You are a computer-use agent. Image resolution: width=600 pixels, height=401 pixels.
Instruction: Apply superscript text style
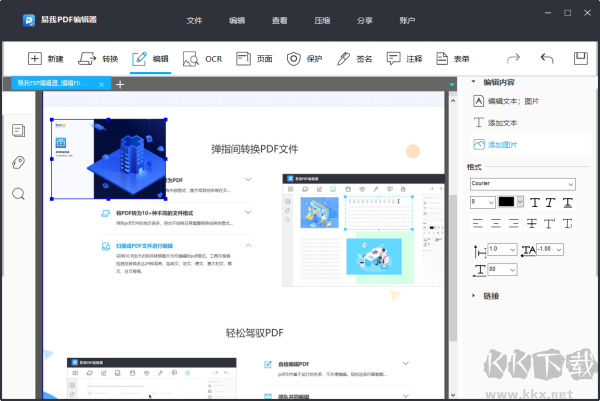pyautogui.click(x=549, y=223)
